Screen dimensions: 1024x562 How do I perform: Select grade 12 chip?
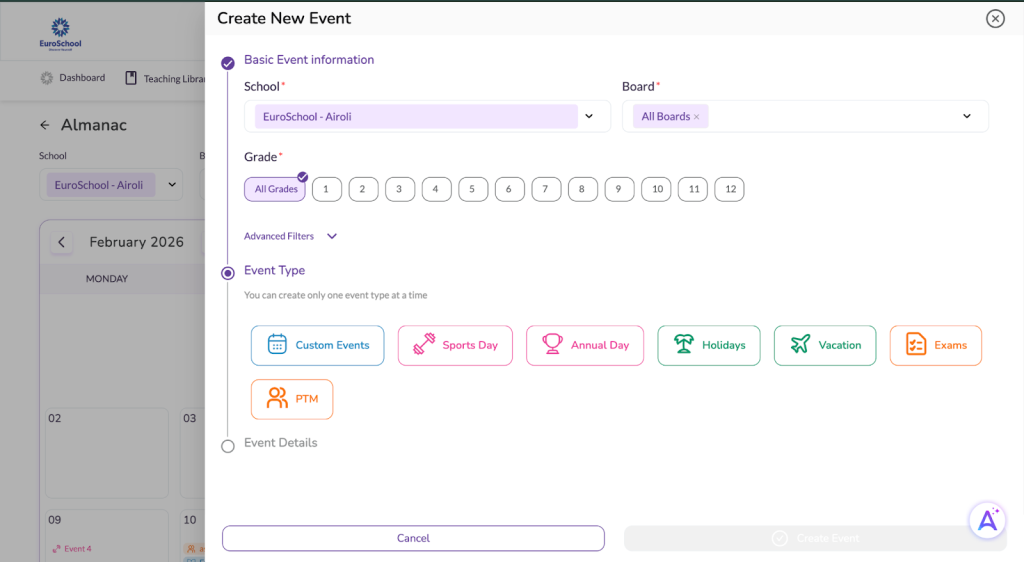pyautogui.click(x=730, y=189)
